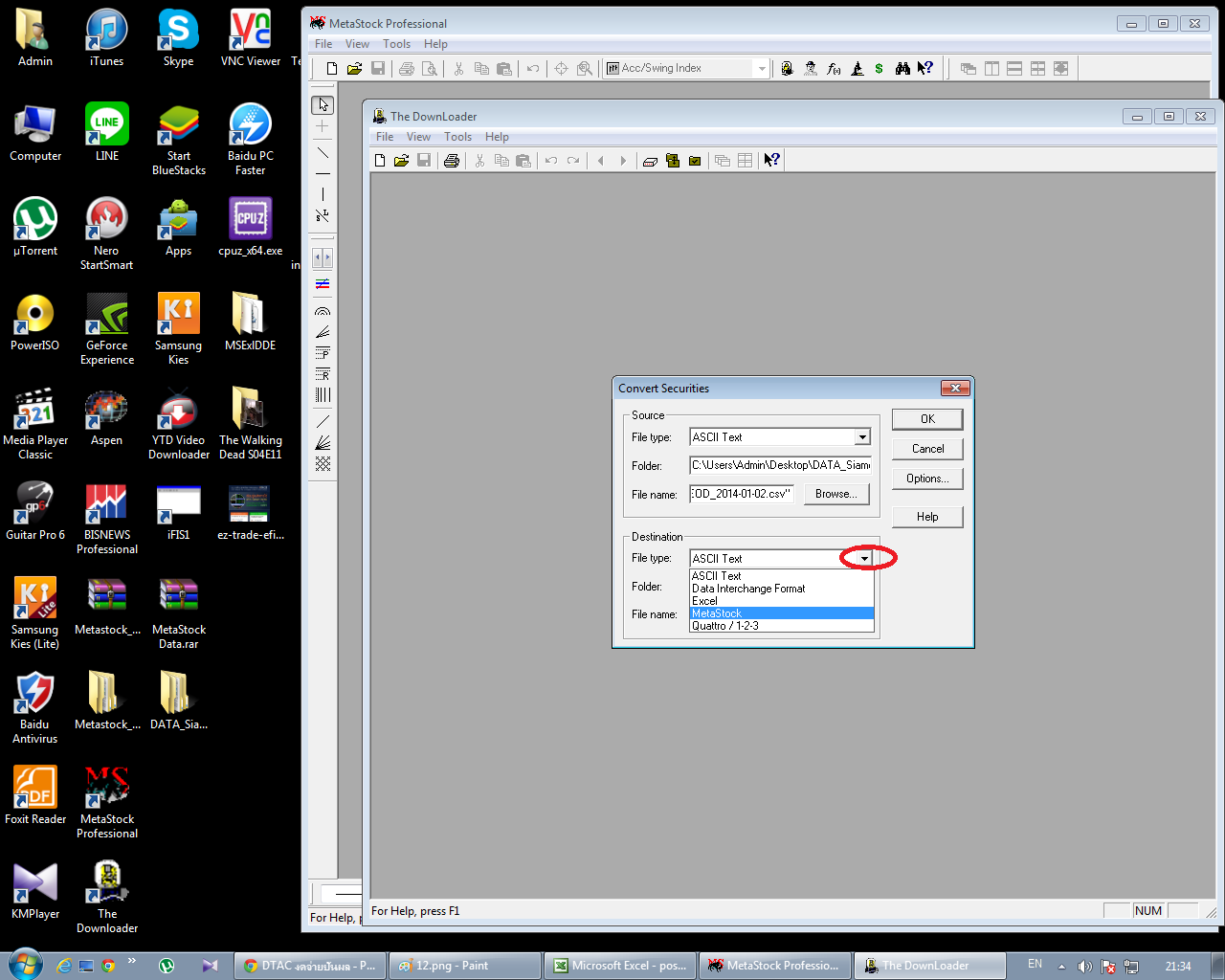Click the folder with arrows icon in DownLoader
Screen dimensions: 1225x980
click(673, 160)
